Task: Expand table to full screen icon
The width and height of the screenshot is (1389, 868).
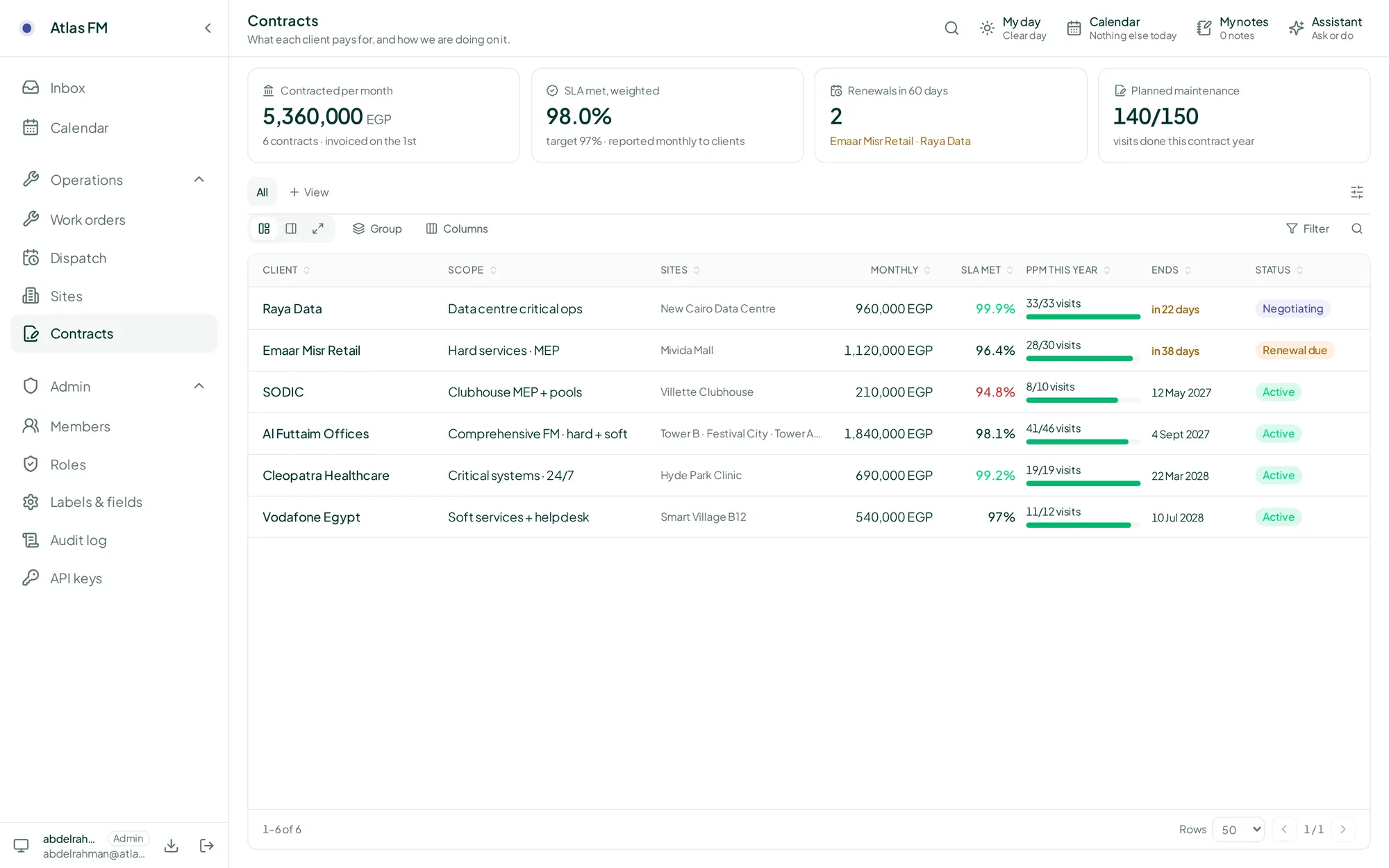Action: point(318,228)
